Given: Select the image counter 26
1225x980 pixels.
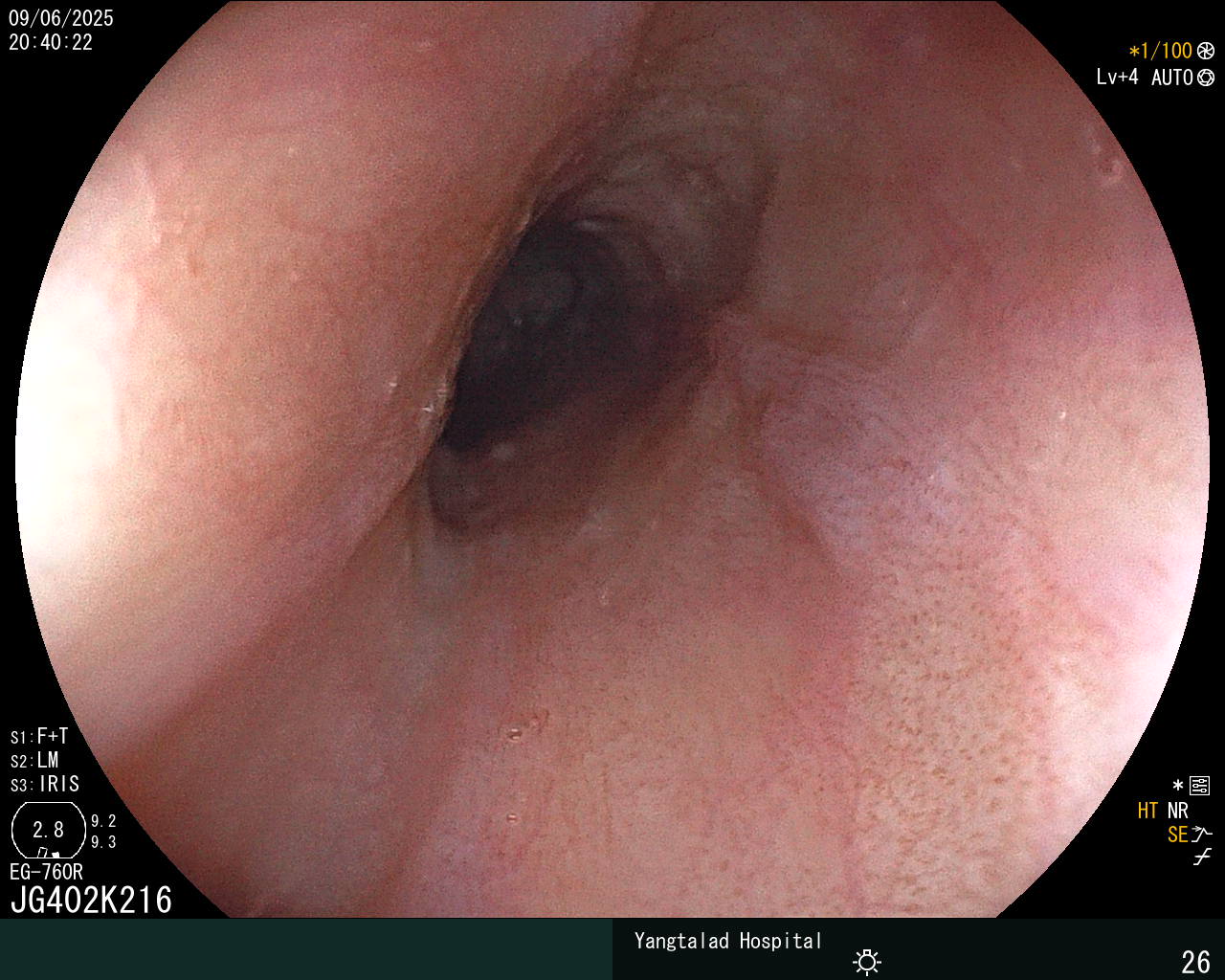Looking at the screenshot, I should [1196, 961].
